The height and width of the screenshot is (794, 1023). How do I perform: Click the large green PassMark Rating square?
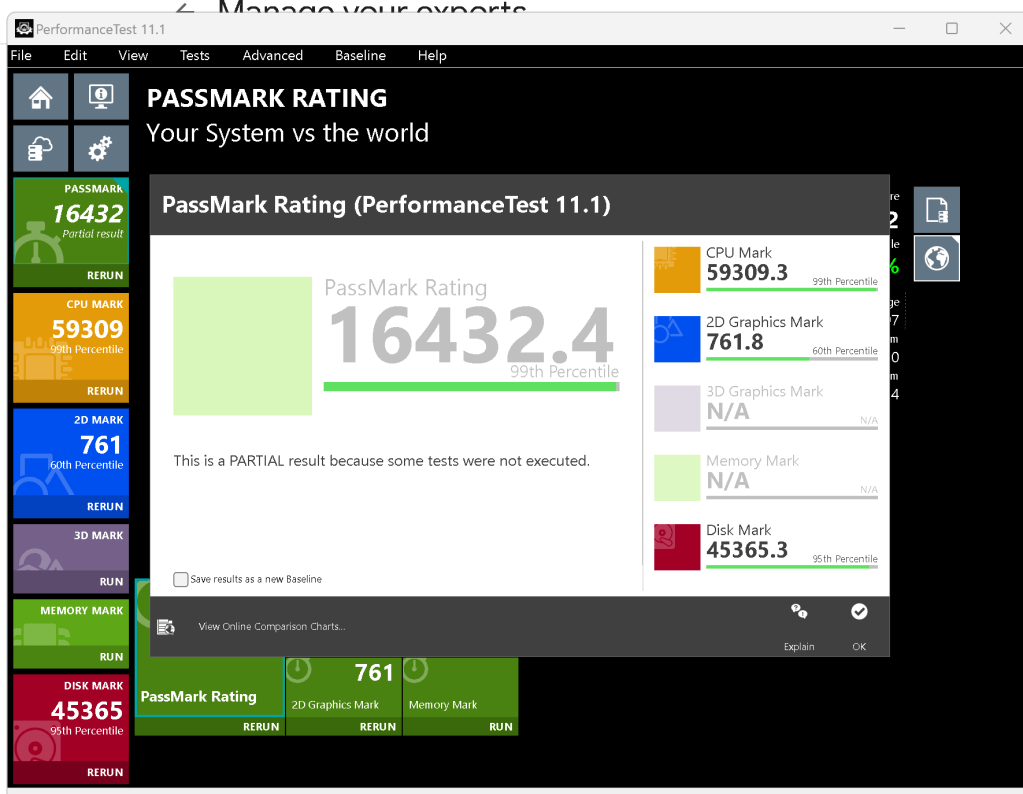(x=243, y=346)
